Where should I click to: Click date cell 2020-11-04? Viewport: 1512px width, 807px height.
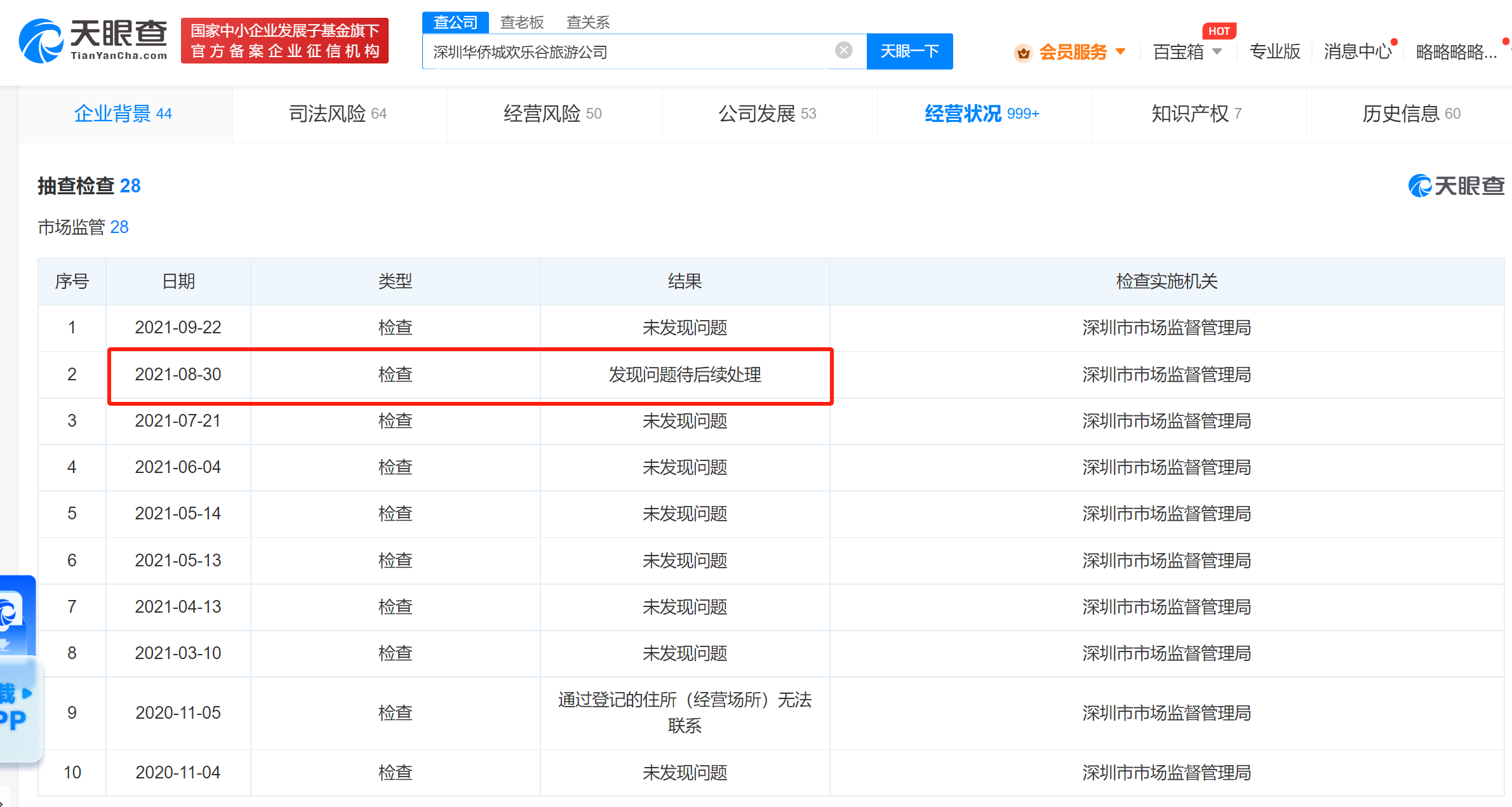point(178,773)
